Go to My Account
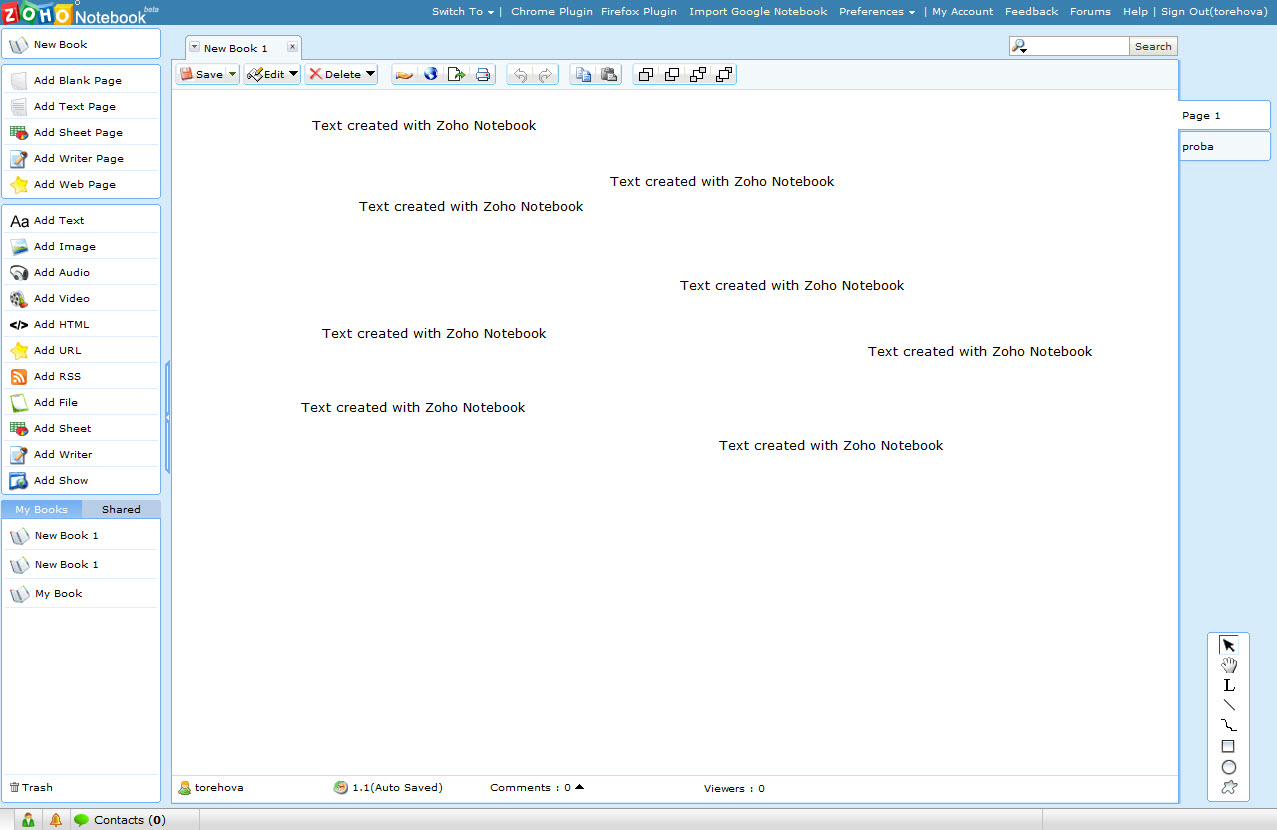This screenshot has width=1277, height=830. [963, 12]
